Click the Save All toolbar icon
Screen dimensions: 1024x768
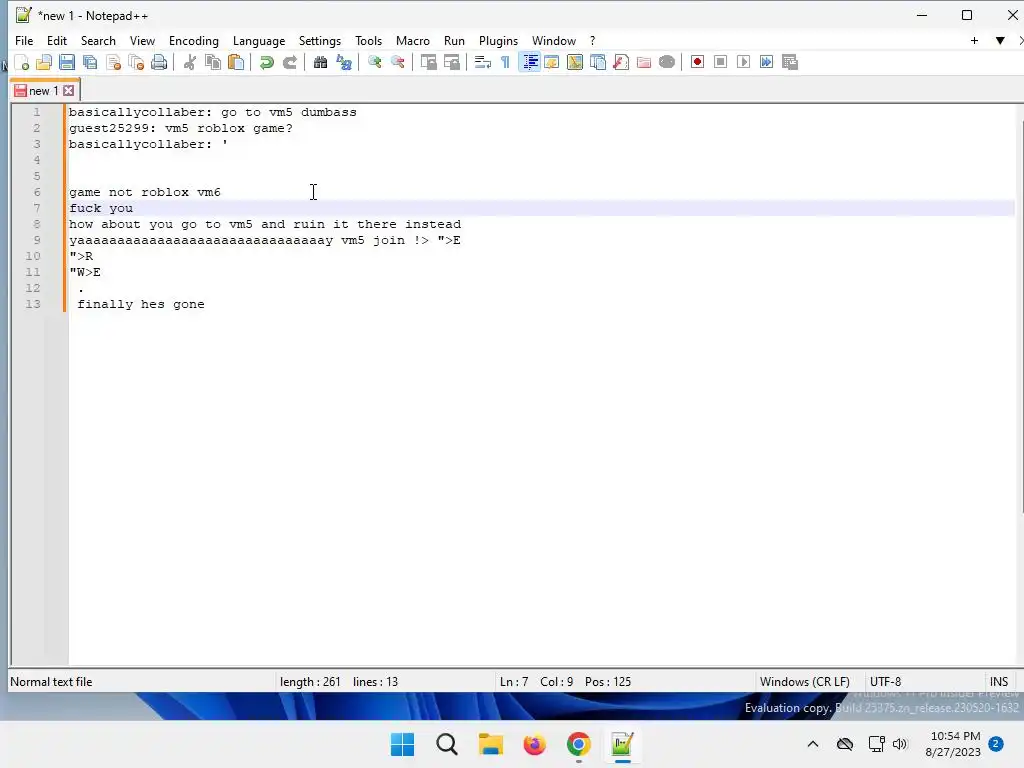90,62
